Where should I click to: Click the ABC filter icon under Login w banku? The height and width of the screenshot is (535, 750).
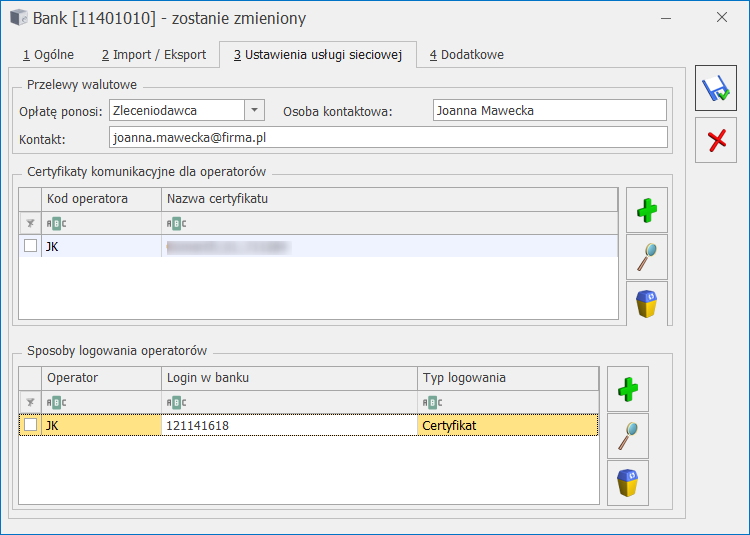tap(176, 403)
